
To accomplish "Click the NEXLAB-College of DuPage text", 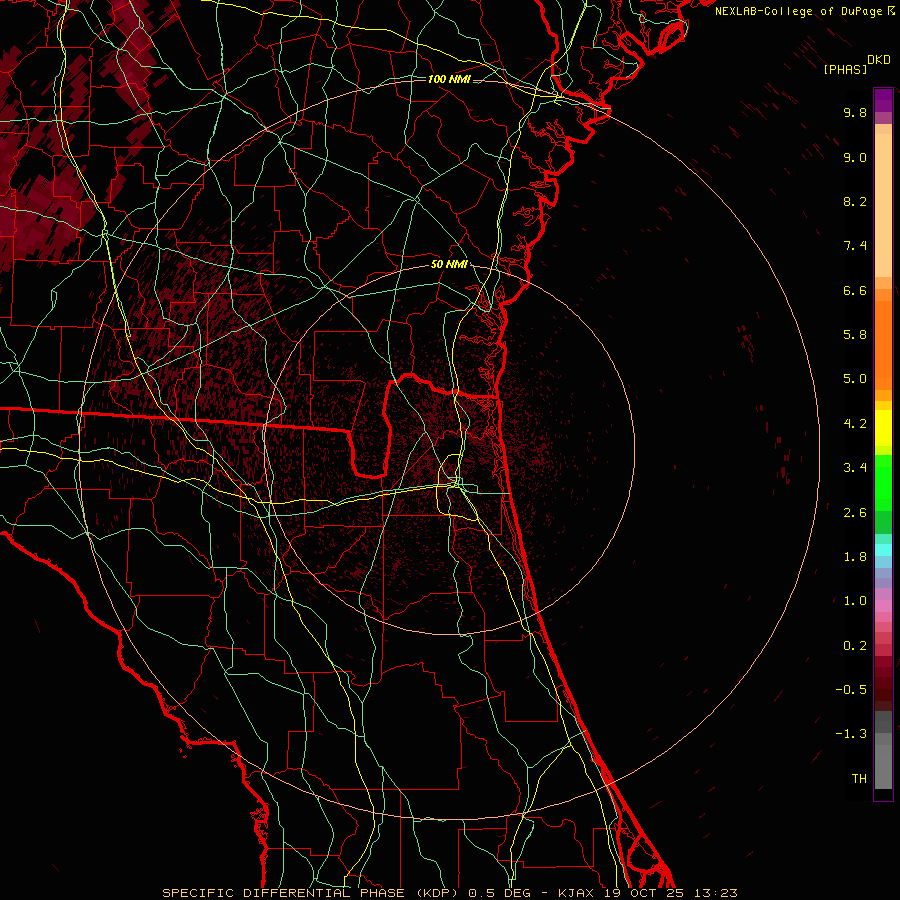I will [799, 11].
